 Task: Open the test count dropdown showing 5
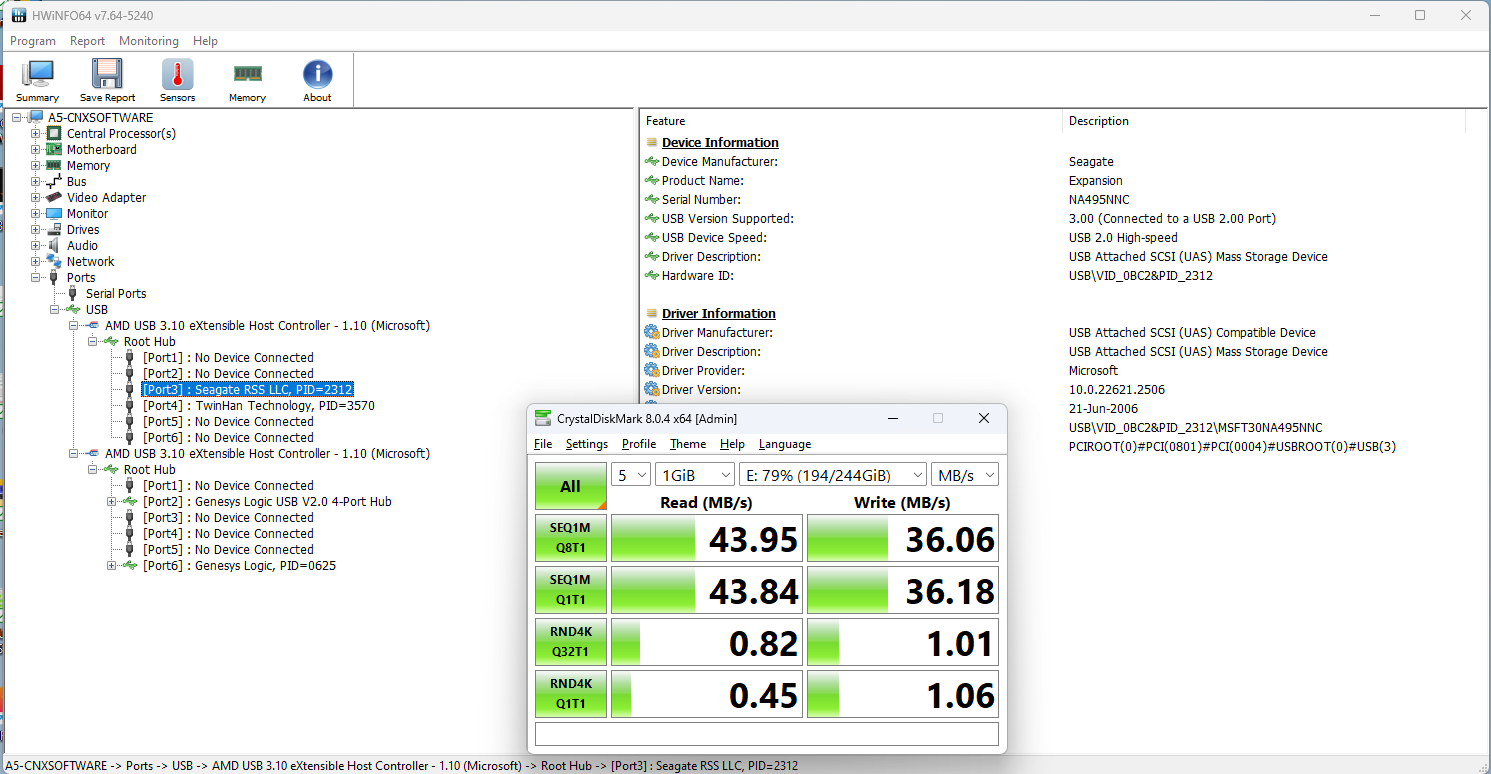(x=631, y=475)
